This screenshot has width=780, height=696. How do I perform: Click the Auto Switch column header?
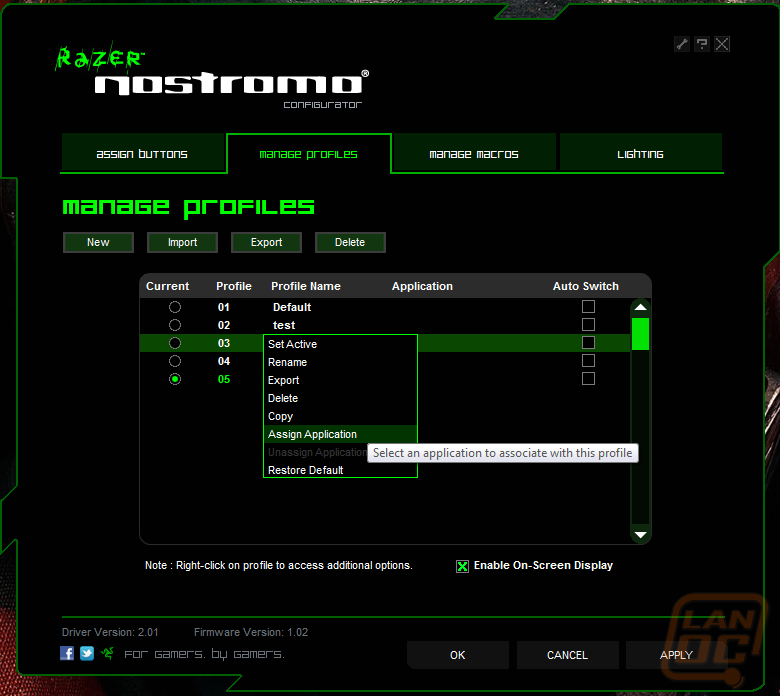click(586, 286)
